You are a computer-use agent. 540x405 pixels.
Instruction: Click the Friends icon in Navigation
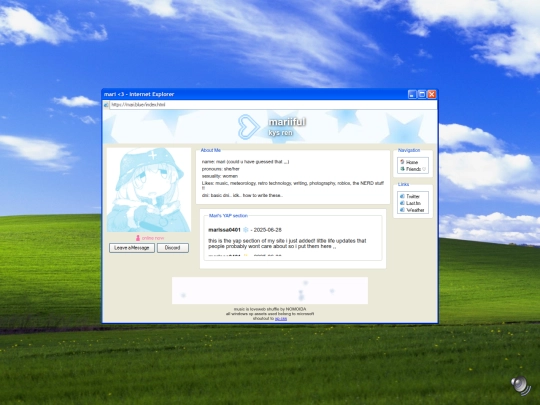tap(402, 169)
